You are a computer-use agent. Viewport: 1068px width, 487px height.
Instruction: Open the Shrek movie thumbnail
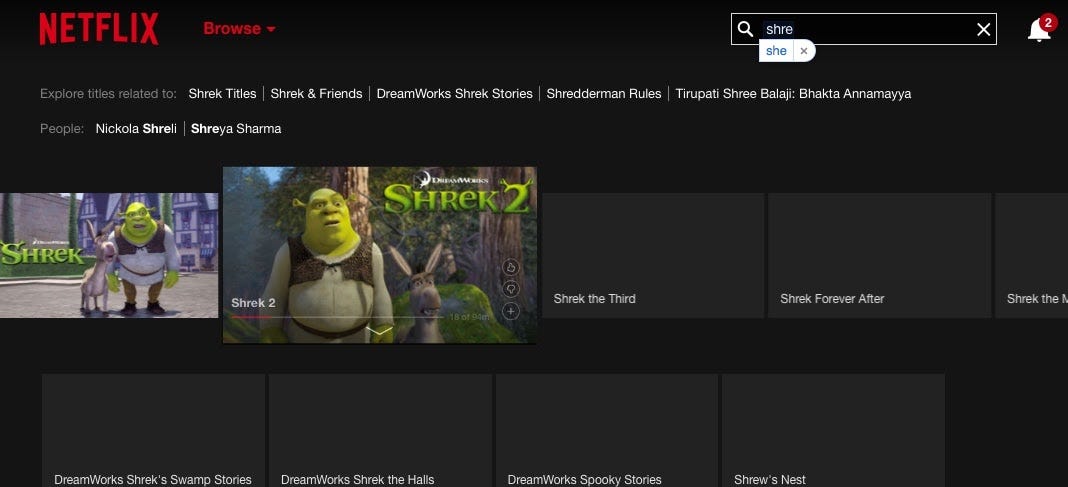[109, 255]
